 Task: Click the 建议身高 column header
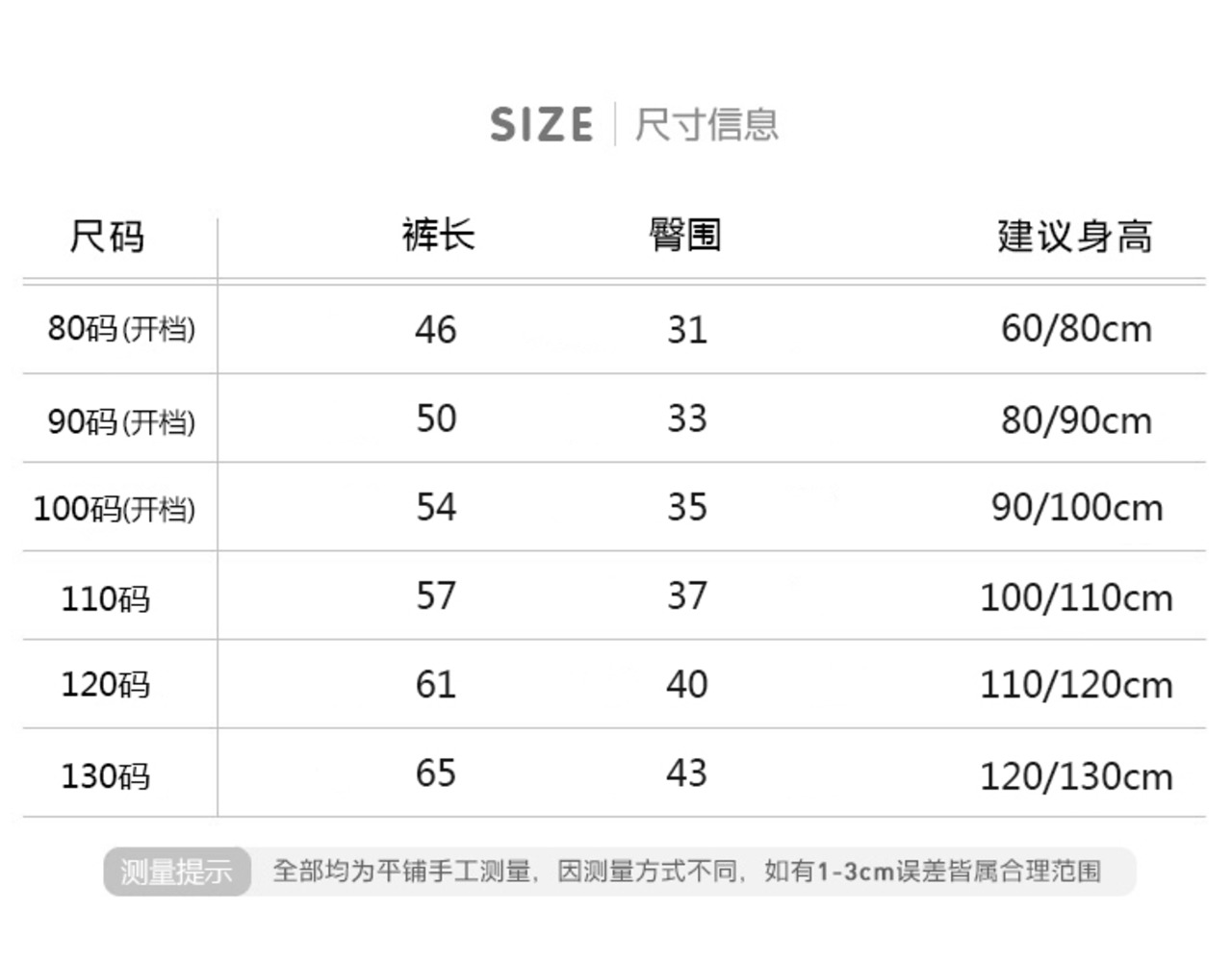pos(1075,237)
